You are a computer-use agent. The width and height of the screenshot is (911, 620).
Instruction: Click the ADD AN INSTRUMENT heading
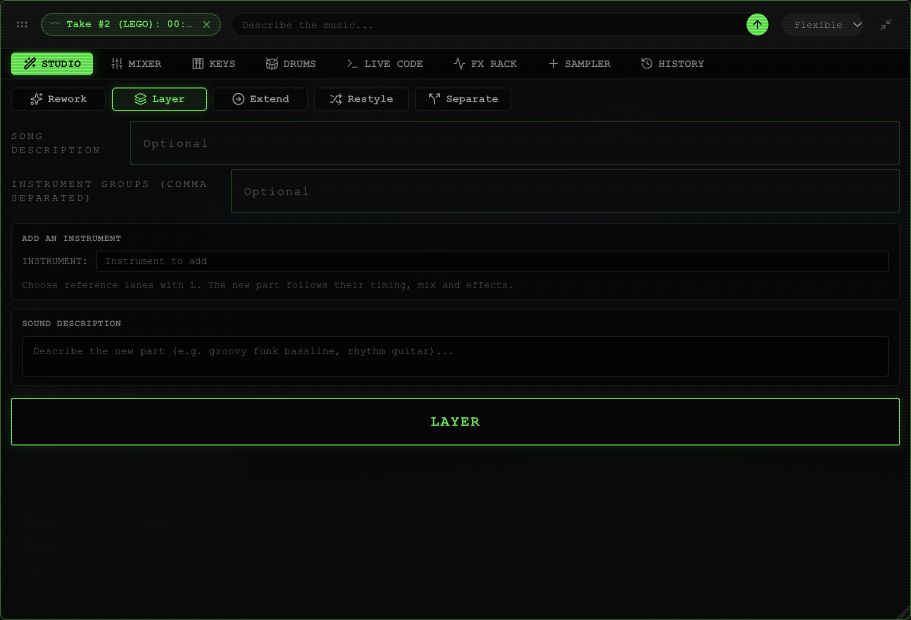coord(71,238)
